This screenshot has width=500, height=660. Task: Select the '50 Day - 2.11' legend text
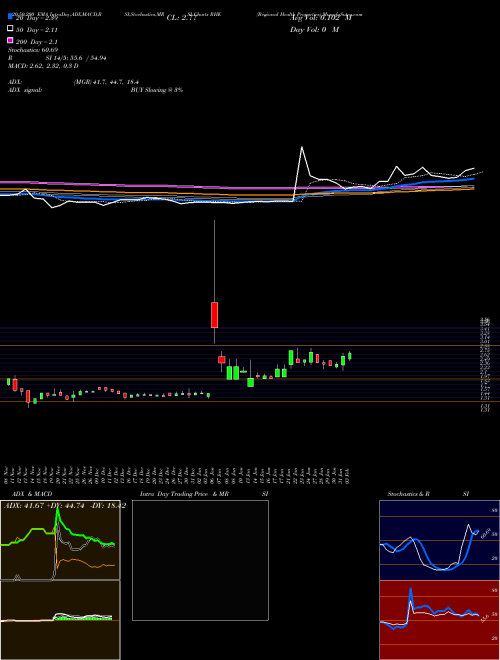(x=37, y=30)
